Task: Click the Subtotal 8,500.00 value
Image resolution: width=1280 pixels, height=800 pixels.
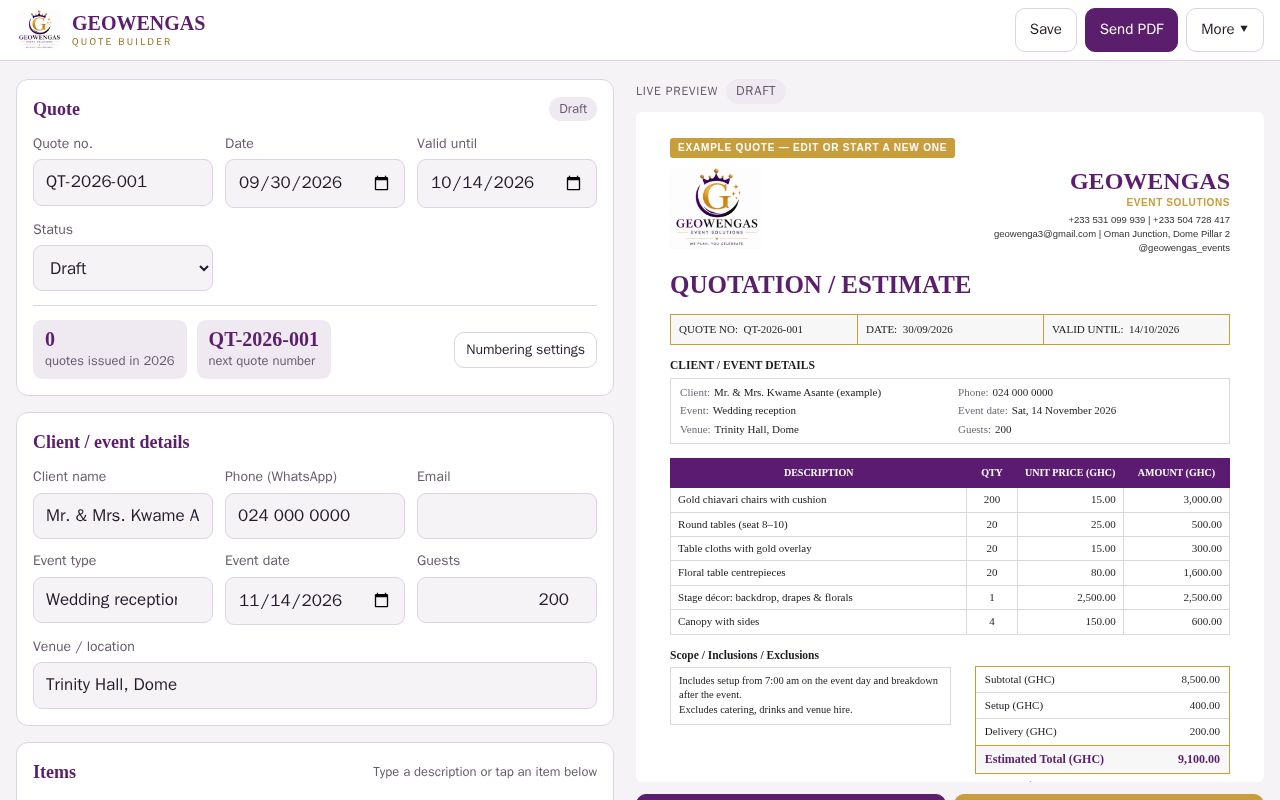Action: point(1200,679)
